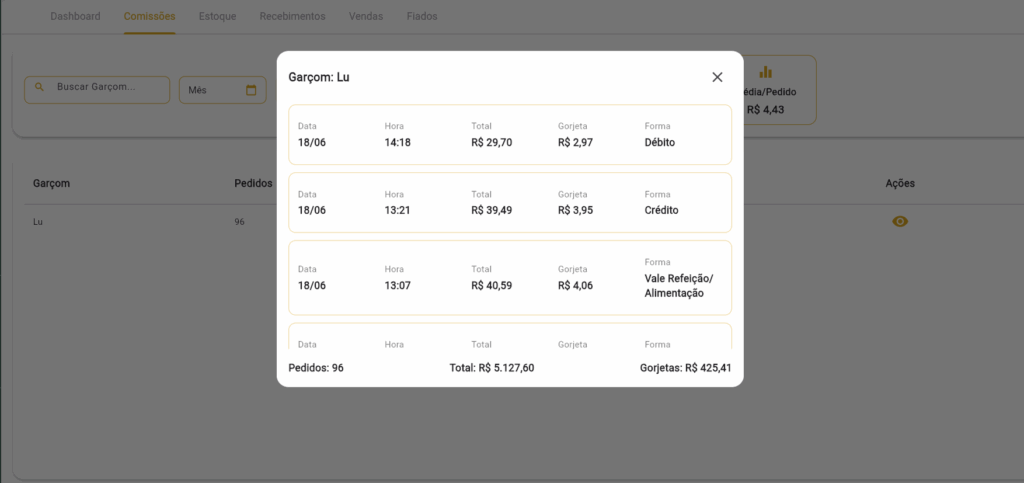Click the Ações column header
The height and width of the screenshot is (483, 1024).
pyautogui.click(x=900, y=183)
